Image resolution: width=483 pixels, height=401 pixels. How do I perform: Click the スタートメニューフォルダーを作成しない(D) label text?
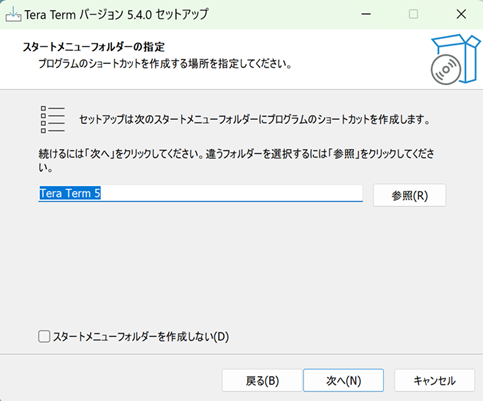click(x=141, y=337)
